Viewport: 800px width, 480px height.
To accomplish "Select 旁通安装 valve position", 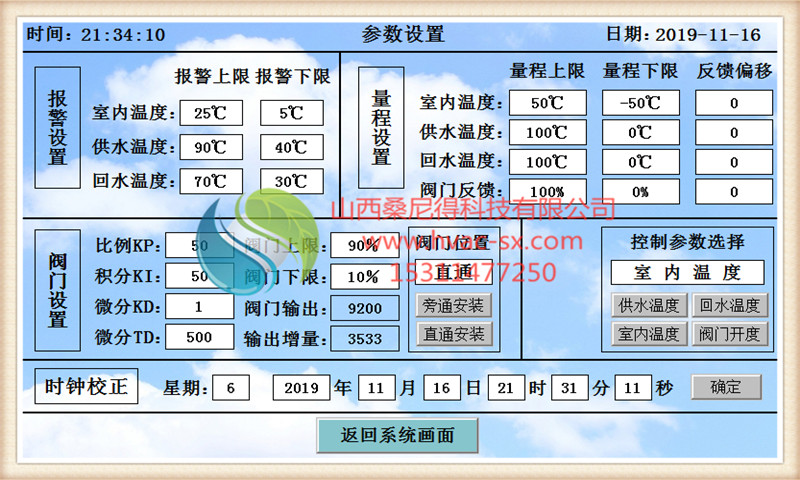I will coord(454,306).
